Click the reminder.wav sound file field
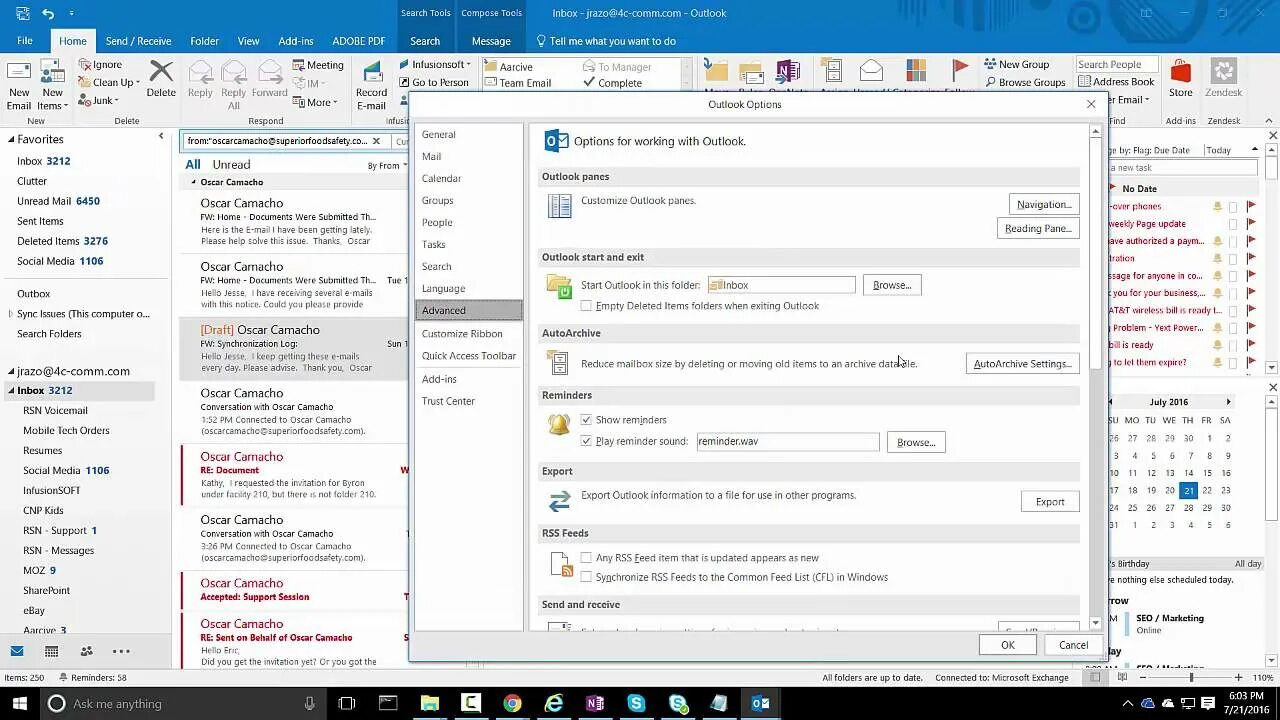Screen dimensions: 1280x720 [x=787, y=441]
